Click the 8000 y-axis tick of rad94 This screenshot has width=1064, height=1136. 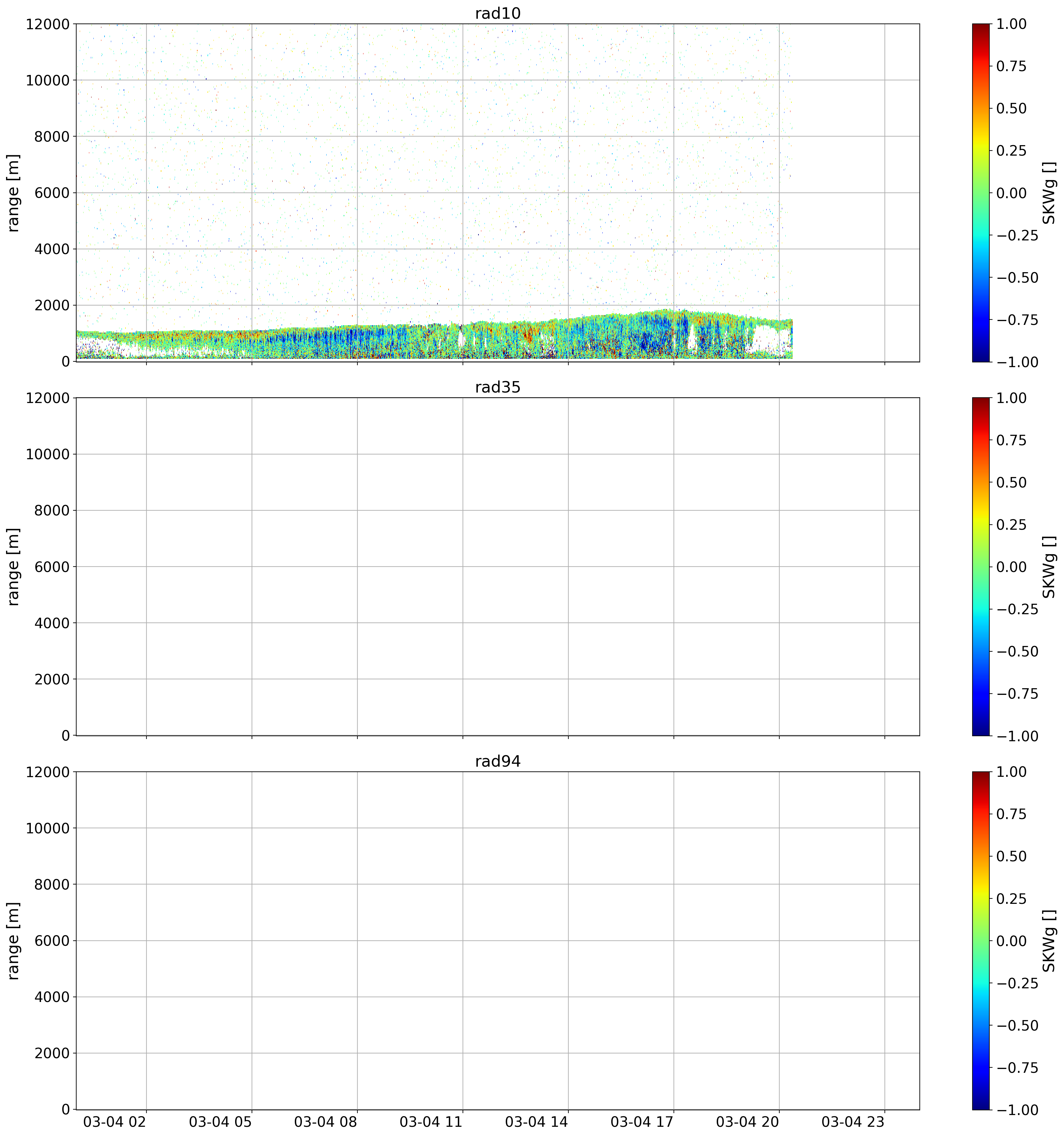click(52, 884)
